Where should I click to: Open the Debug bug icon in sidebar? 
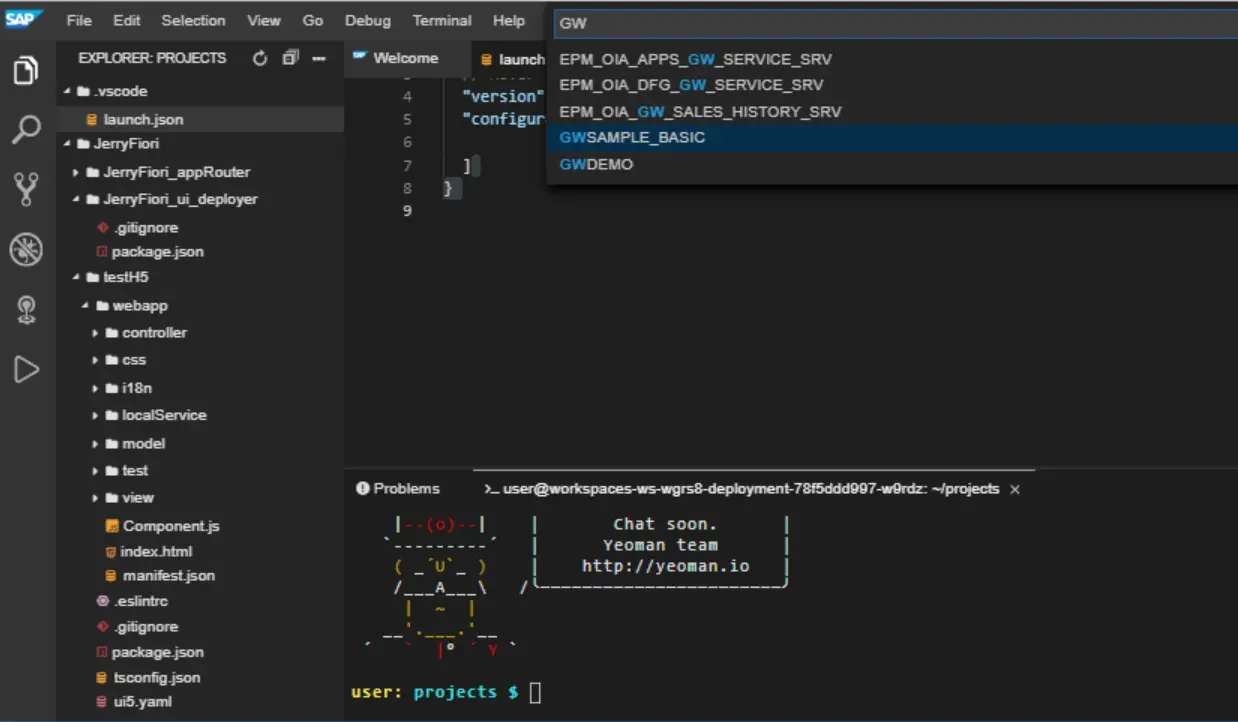tap(26, 250)
